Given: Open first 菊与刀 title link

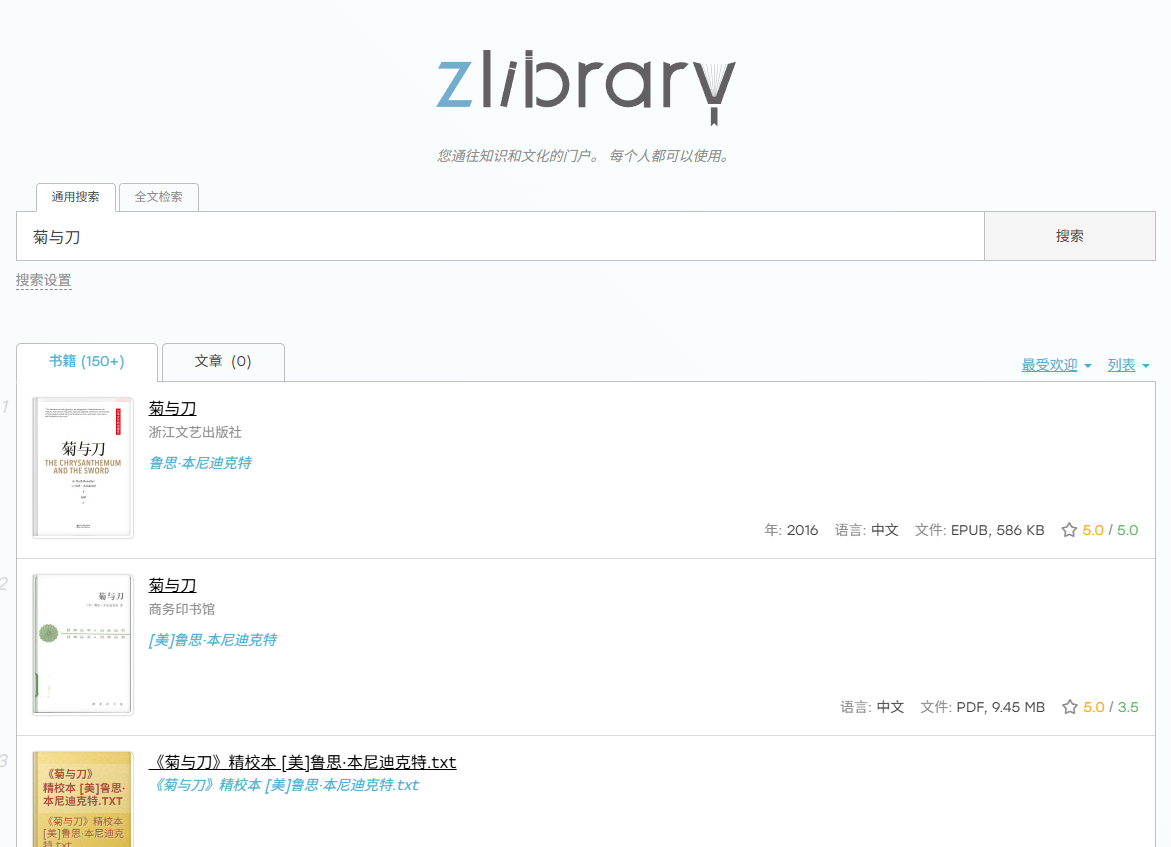Looking at the screenshot, I should (172, 408).
